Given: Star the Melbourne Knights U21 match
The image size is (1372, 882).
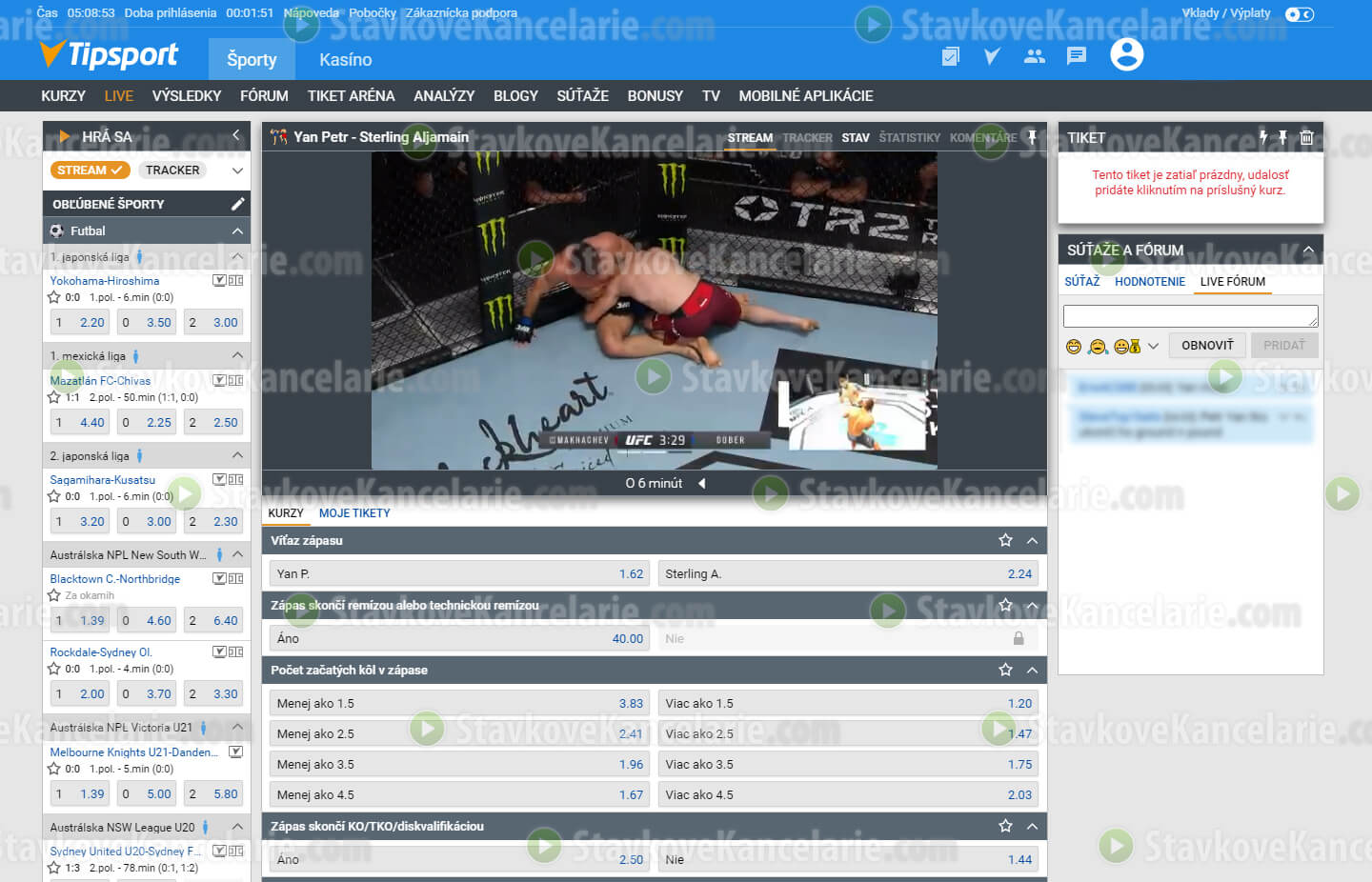Looking at the screenshot, I should [x=54, y=769].
